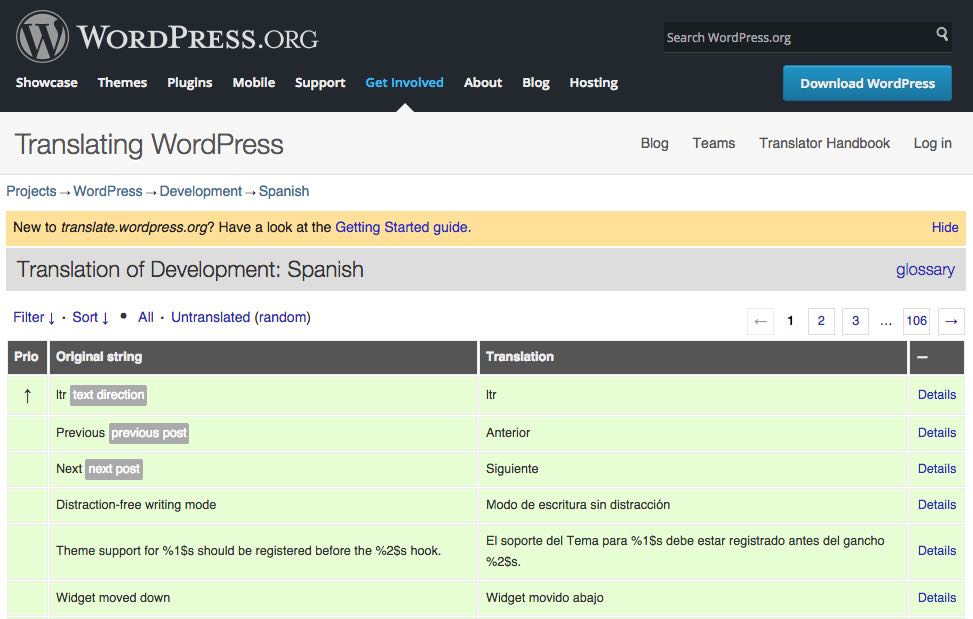973x619 pixels.
Task: Open Details for Widget moved down
Action: pos(936,598)
